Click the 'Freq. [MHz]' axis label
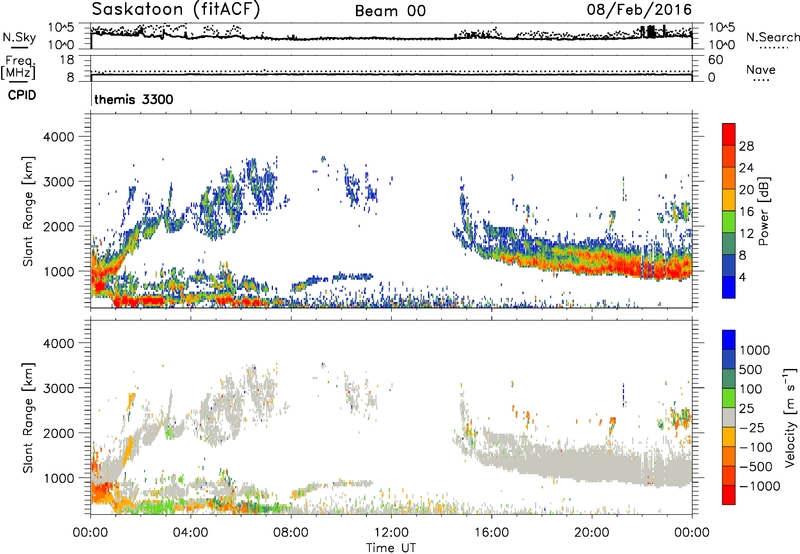 coord(18,68)
